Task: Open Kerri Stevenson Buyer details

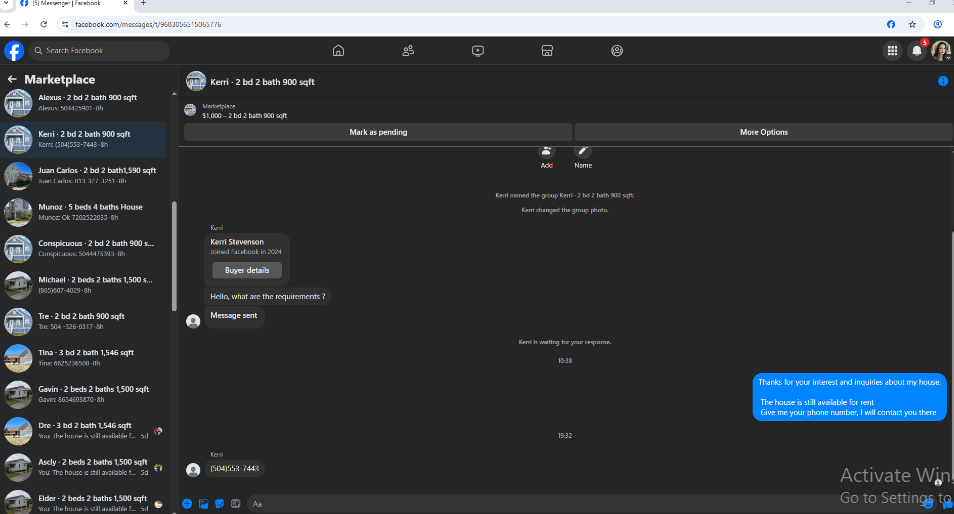Action: tap(247, 270)
